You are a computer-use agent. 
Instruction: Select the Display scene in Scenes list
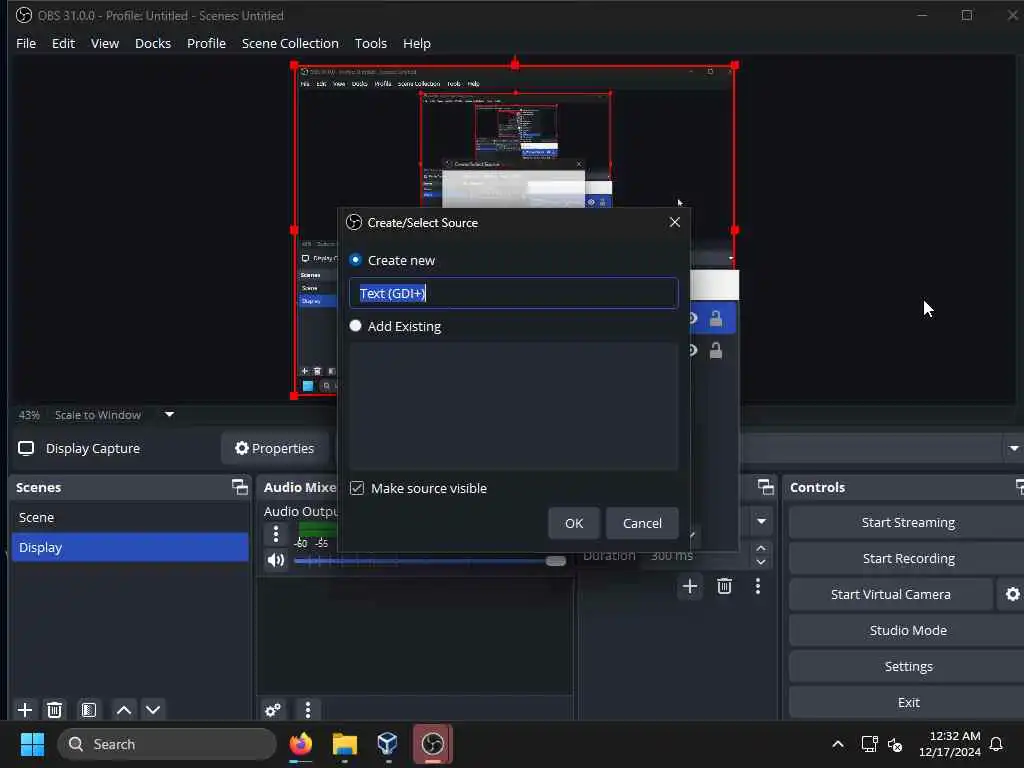click(x=130, y=547)
